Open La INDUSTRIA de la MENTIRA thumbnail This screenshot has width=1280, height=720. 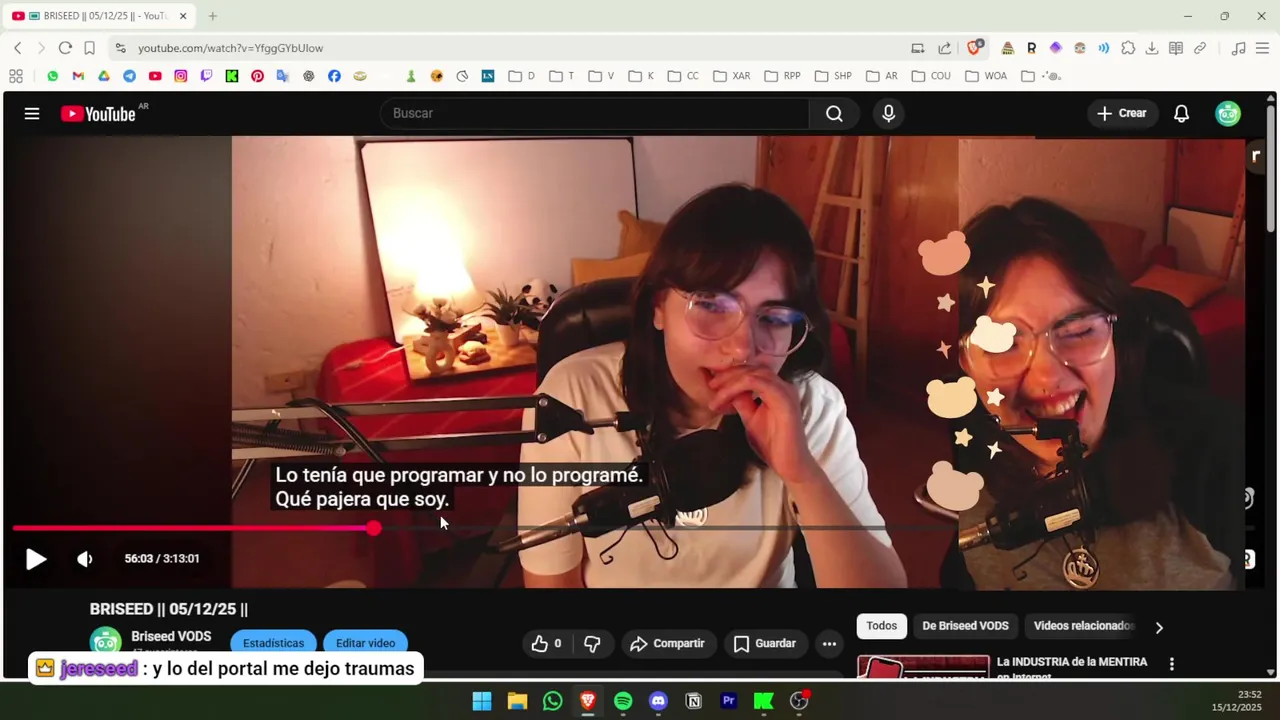(x=923, y=667)
